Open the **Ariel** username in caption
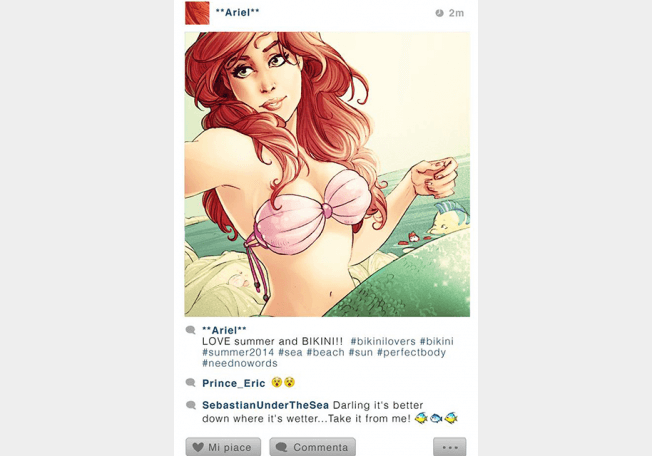652x456 pixels. [224, 330]
